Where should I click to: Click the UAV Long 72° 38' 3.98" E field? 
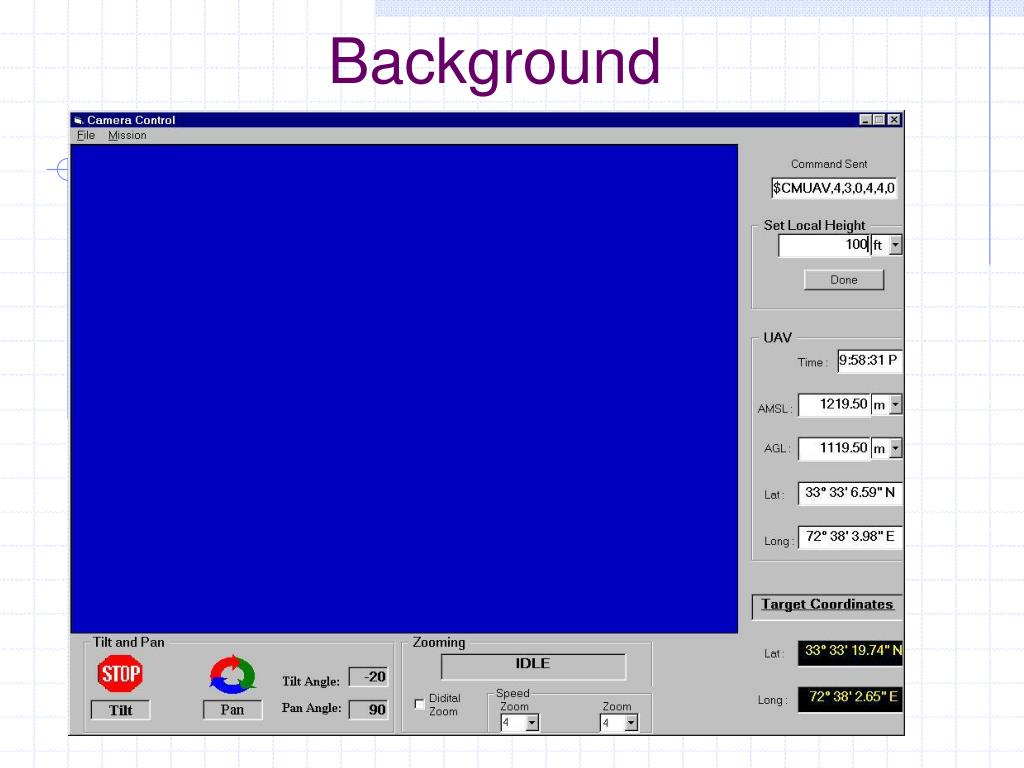(850, 537)
